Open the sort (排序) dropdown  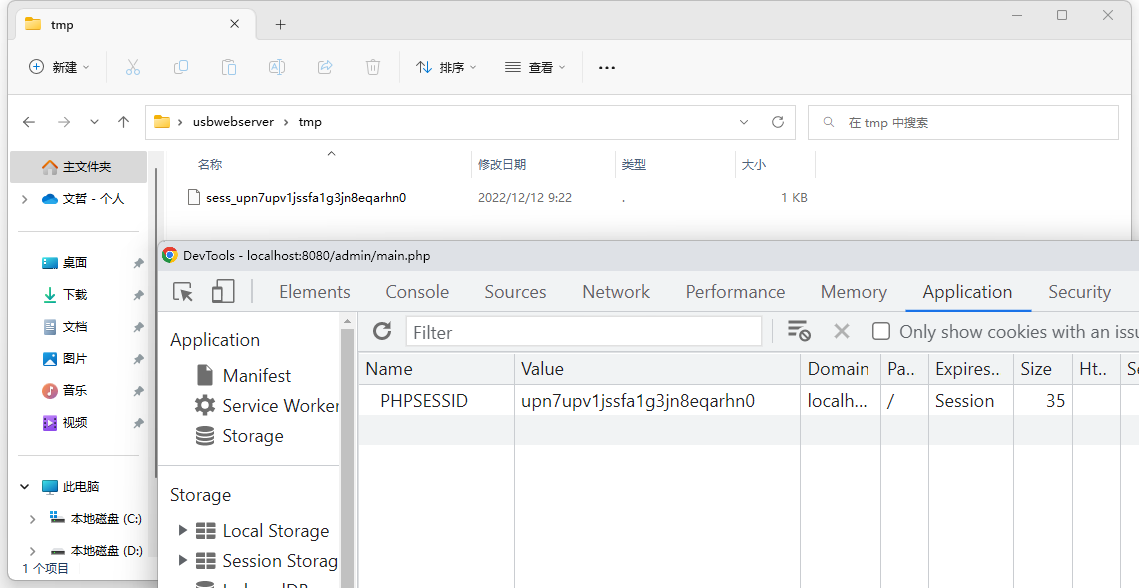446,67
